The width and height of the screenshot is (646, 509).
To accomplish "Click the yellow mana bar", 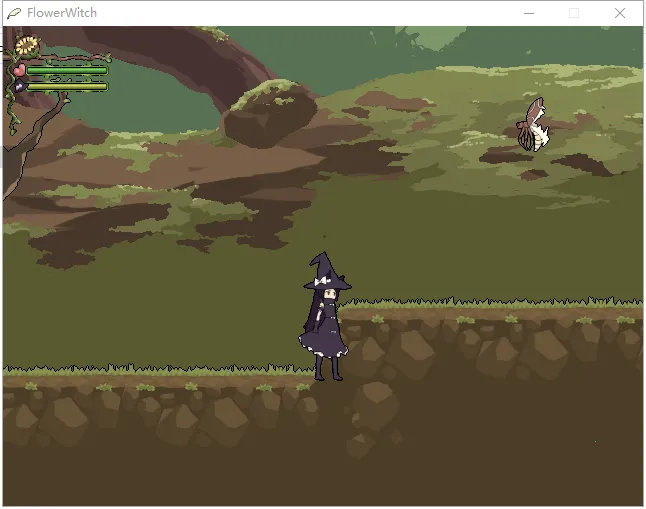I will [x=66, y=87].
